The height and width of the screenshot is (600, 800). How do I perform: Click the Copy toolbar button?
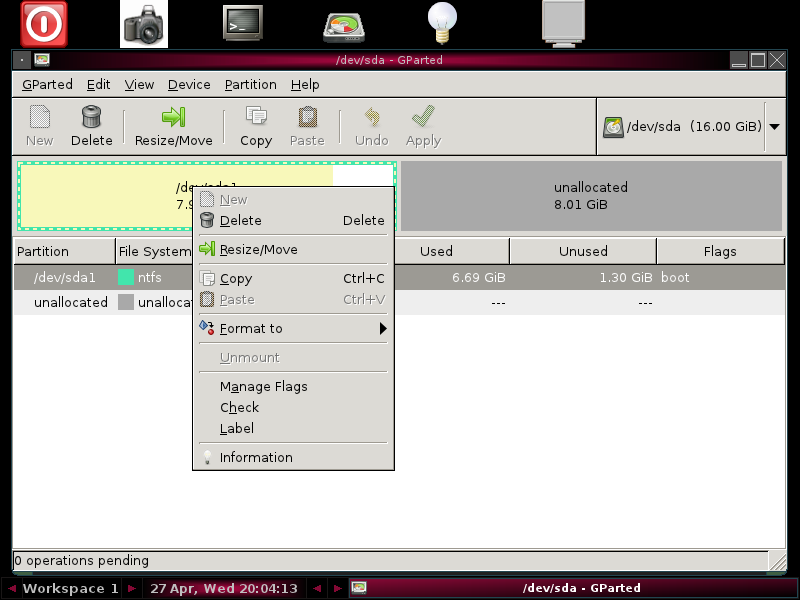[256, 126]
